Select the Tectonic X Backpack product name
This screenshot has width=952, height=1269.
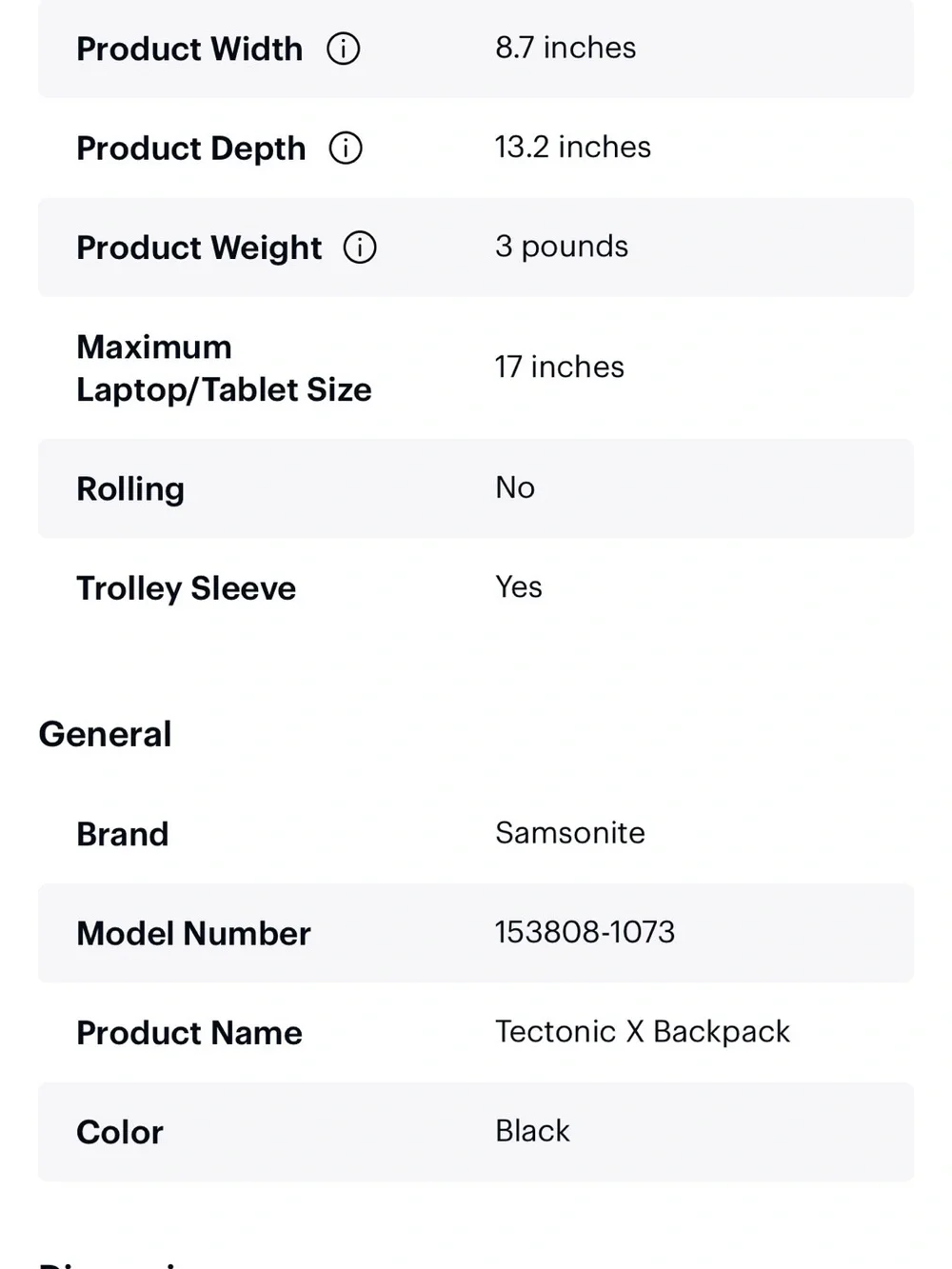tap(643, 1032)
